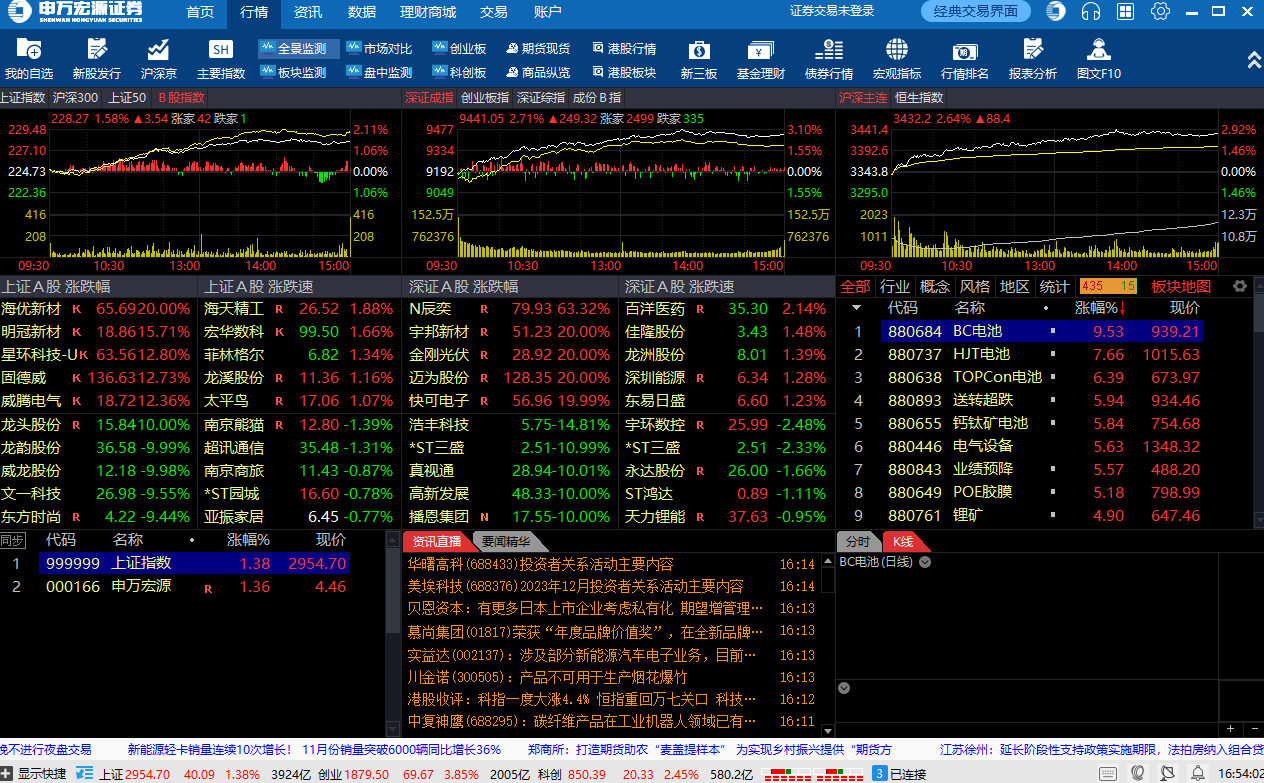This screenshot has height=783, width=1264.
Task: Click 证券交易未登录 login link
Action: 832,11
